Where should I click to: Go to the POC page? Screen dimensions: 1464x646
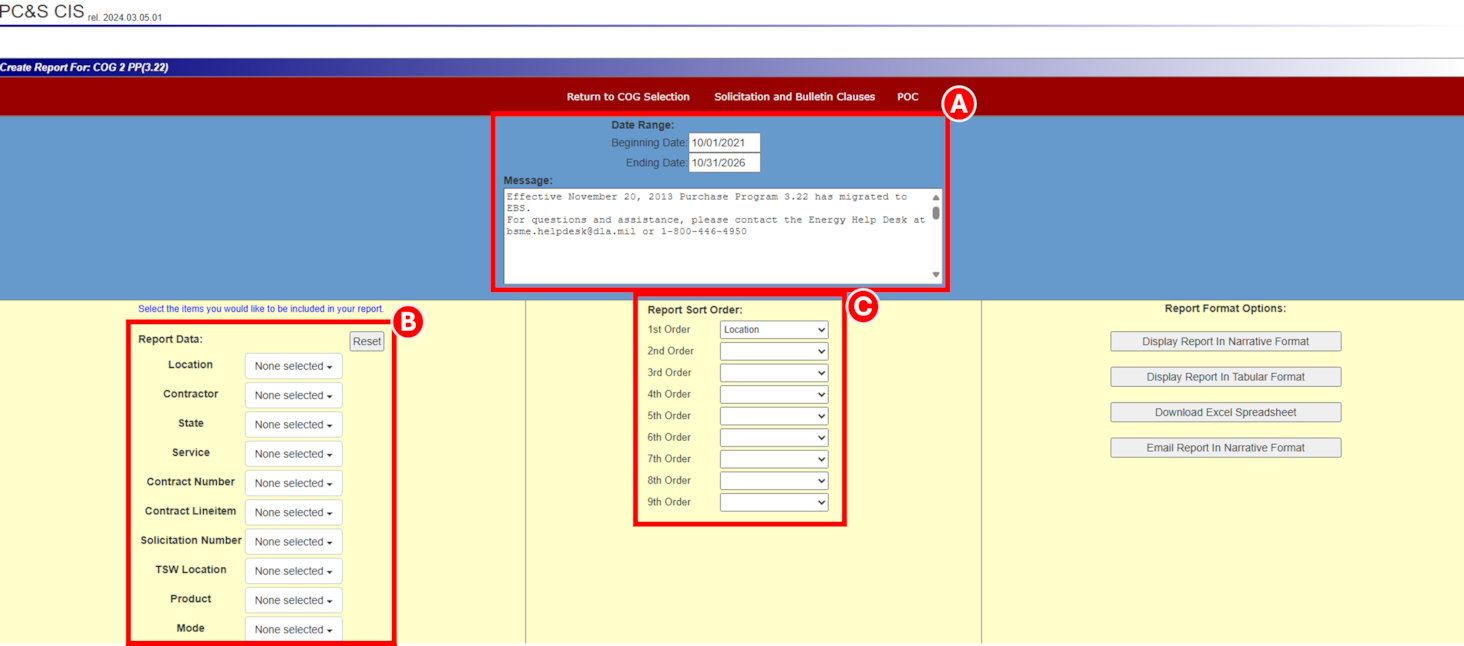(x=907, y=97)
